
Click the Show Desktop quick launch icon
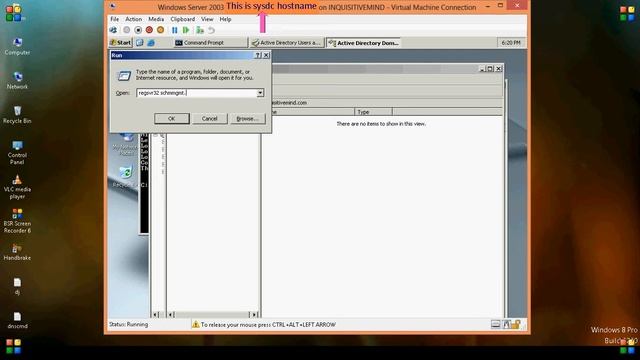click(140, 42)
